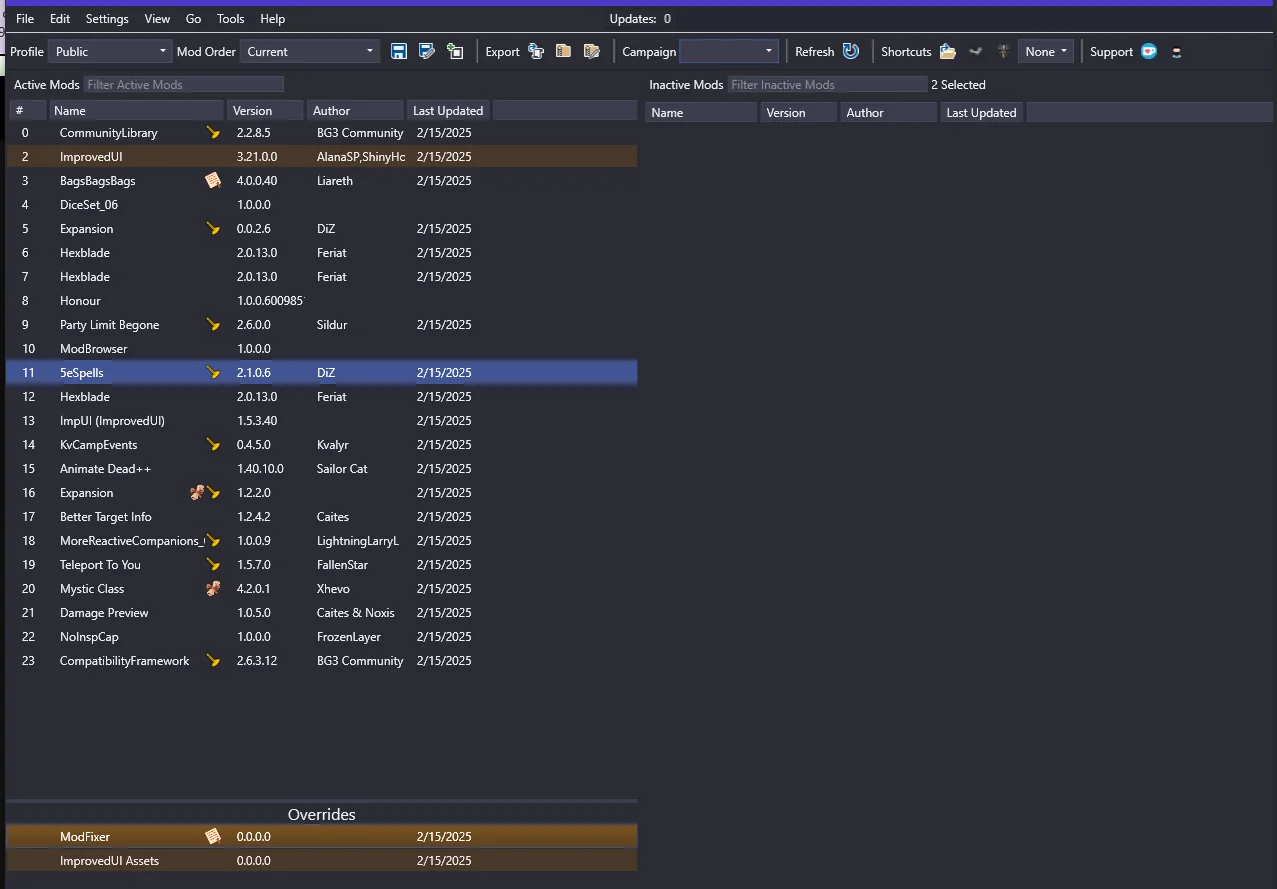
Task: Click the Filter Active Mods field
Action: [184, 85]
